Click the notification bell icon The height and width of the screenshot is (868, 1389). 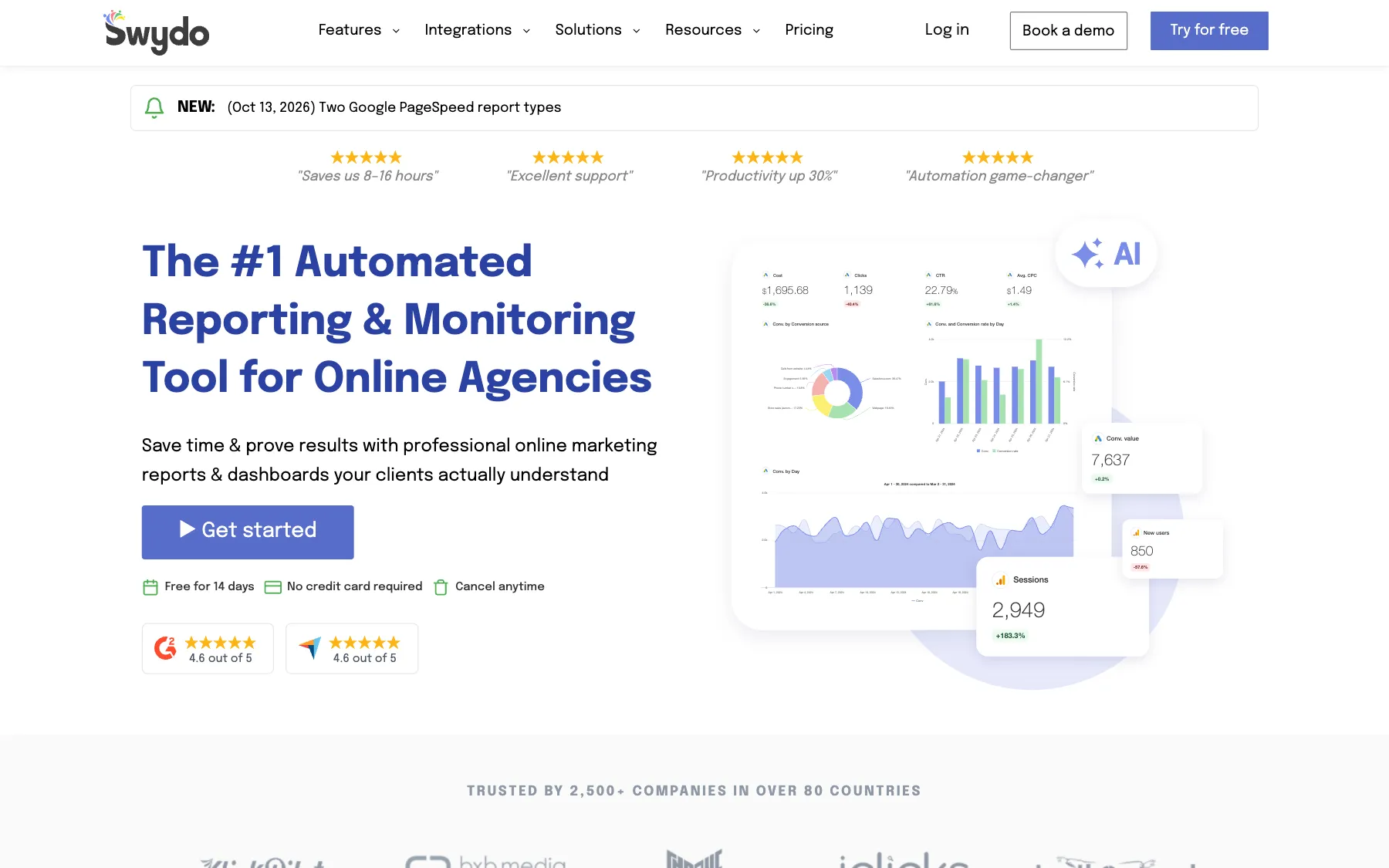coord(154,108)
